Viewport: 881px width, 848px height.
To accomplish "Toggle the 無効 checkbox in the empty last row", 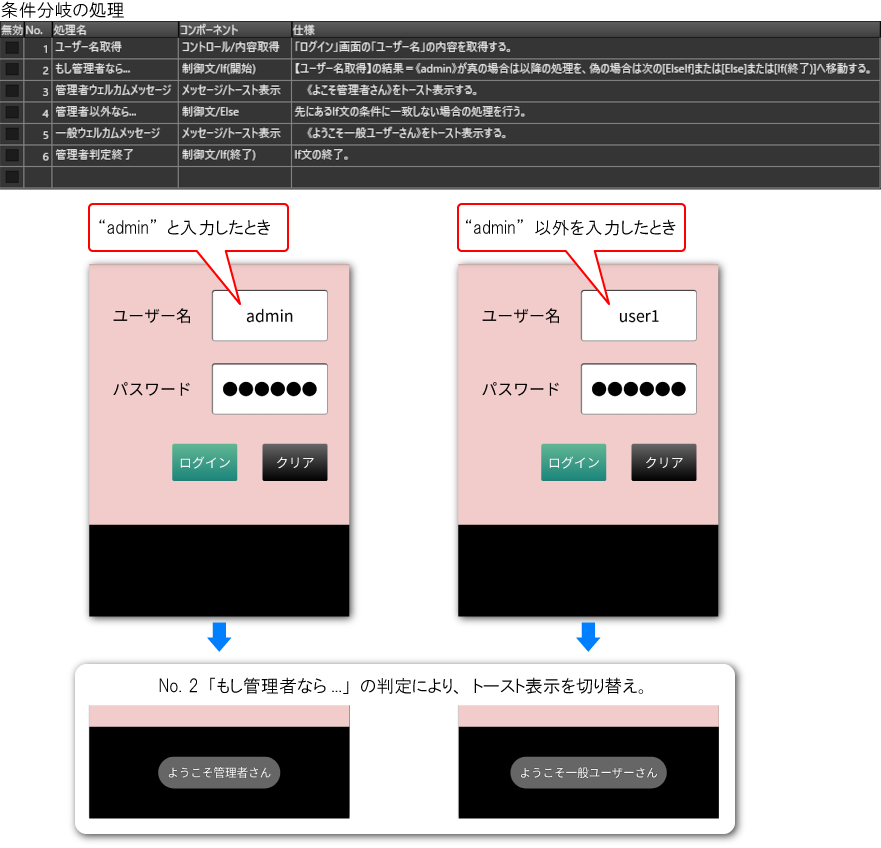I will click(12, 176).
